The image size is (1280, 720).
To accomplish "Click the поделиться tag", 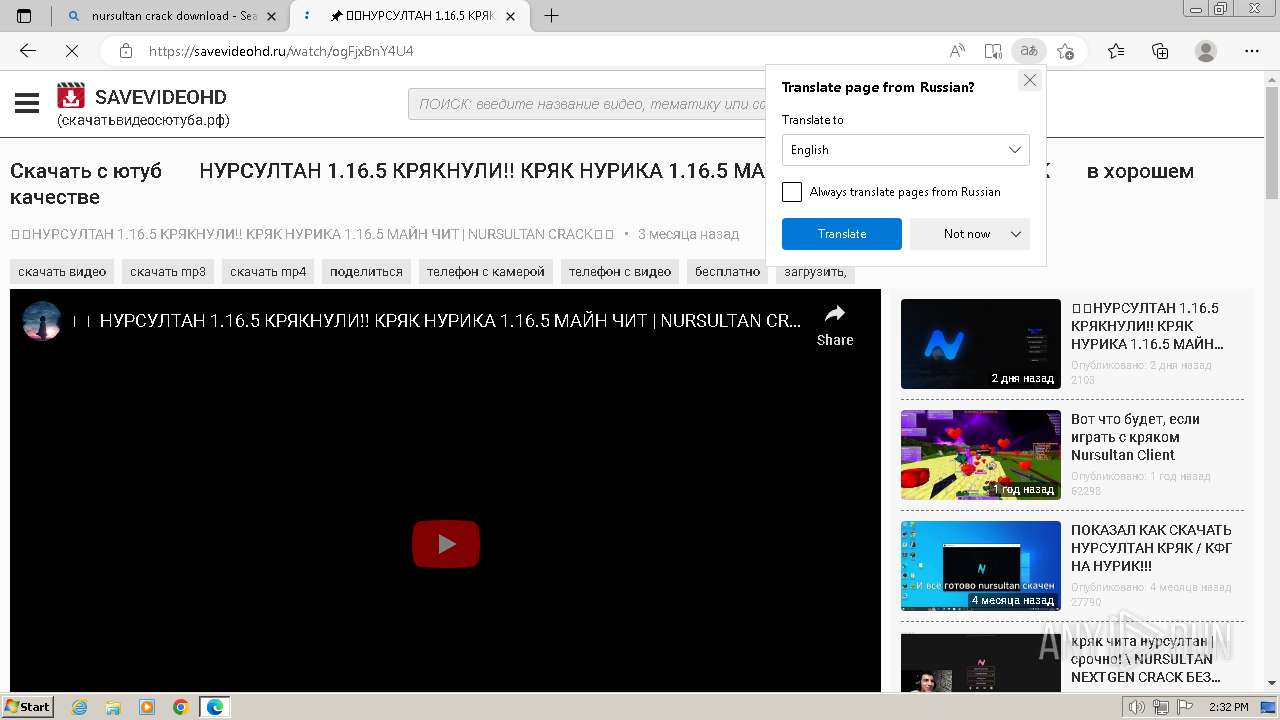I will (x=366, y=271).
